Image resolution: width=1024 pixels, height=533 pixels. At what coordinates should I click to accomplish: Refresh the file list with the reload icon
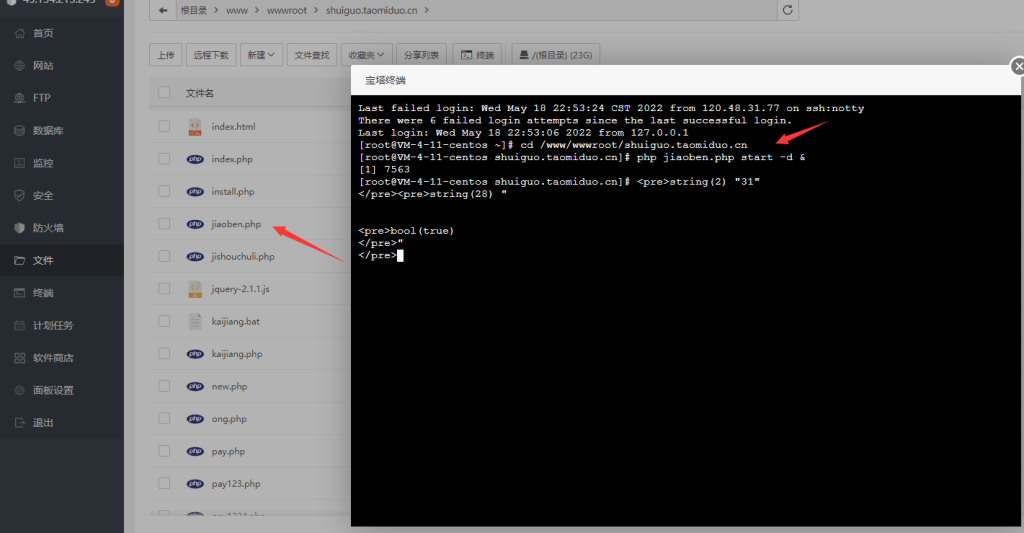[x=788, y=10]
